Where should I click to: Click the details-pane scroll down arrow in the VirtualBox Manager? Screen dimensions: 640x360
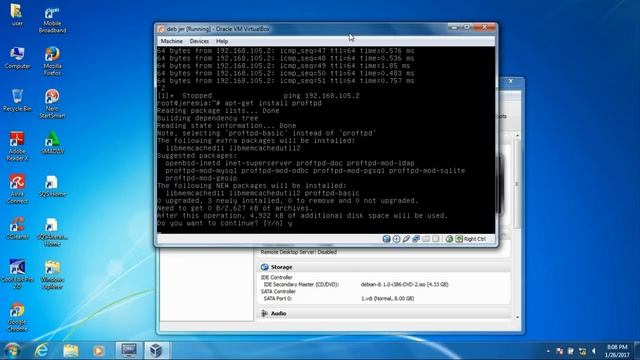[518, 317]
